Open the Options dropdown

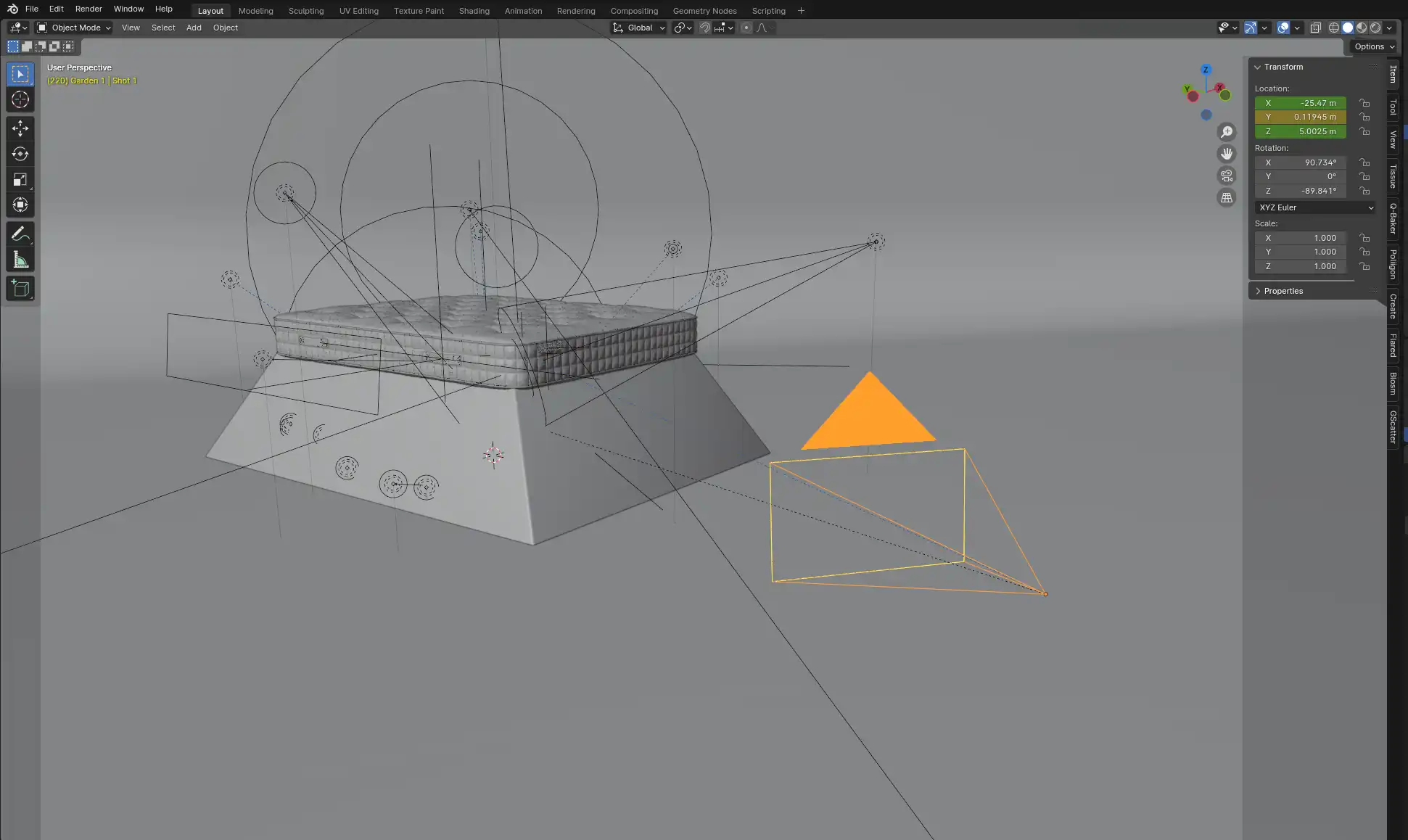coord(1374,46)
